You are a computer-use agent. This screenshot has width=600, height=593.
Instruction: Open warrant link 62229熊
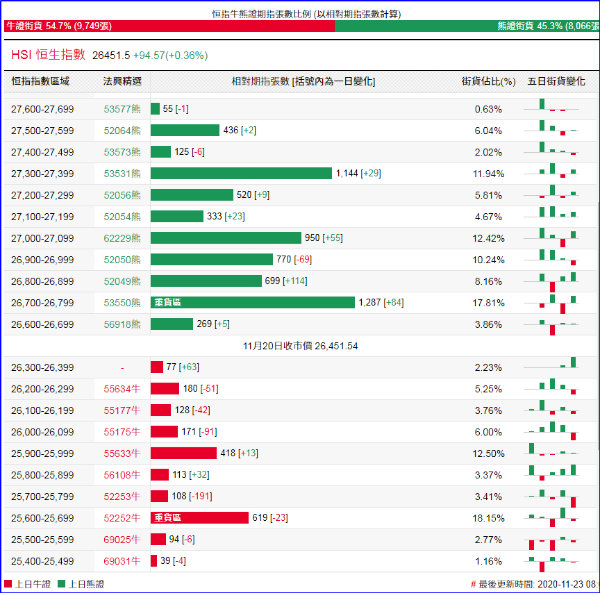pos(122,238)
